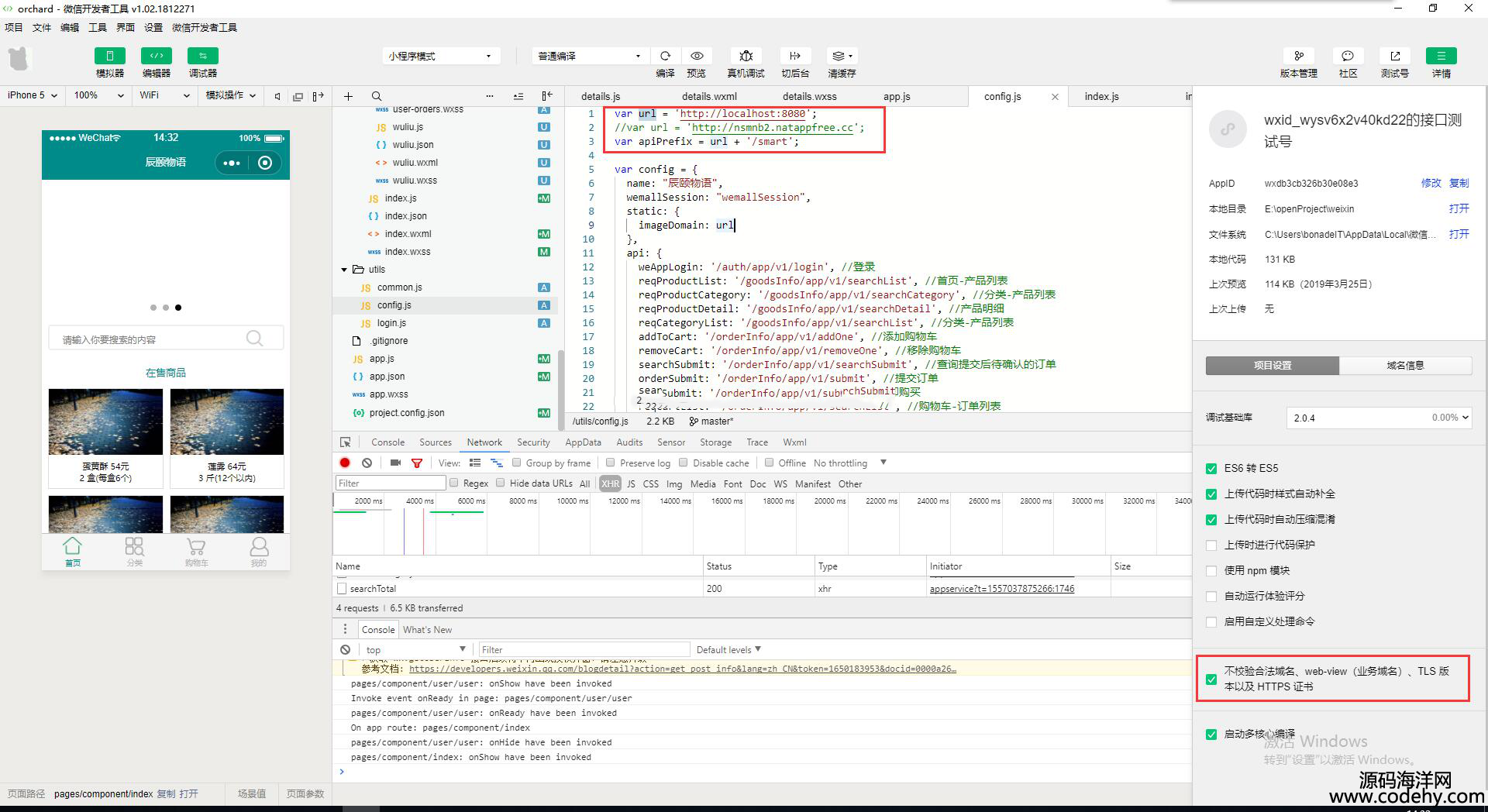Click the mute speaker icon in simulator toolbar

point(277,96)
